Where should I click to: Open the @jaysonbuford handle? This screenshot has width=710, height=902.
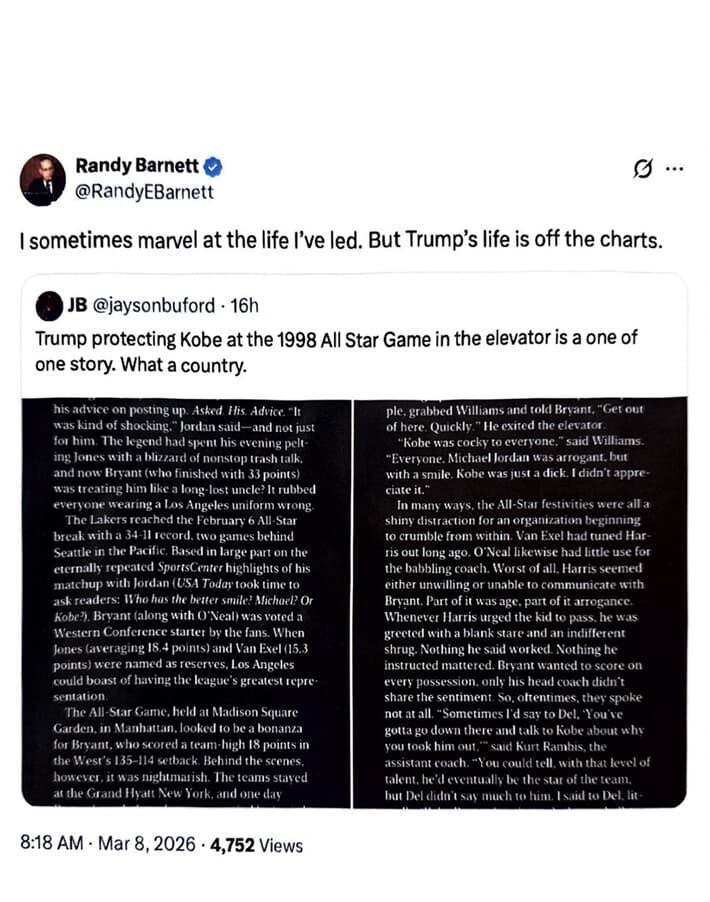click(x=154, y=305)
